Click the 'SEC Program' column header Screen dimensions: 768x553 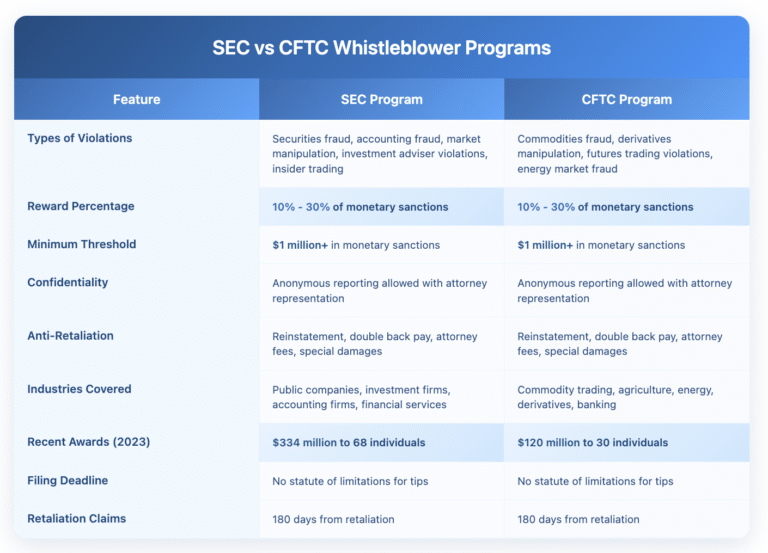[381, 100]
